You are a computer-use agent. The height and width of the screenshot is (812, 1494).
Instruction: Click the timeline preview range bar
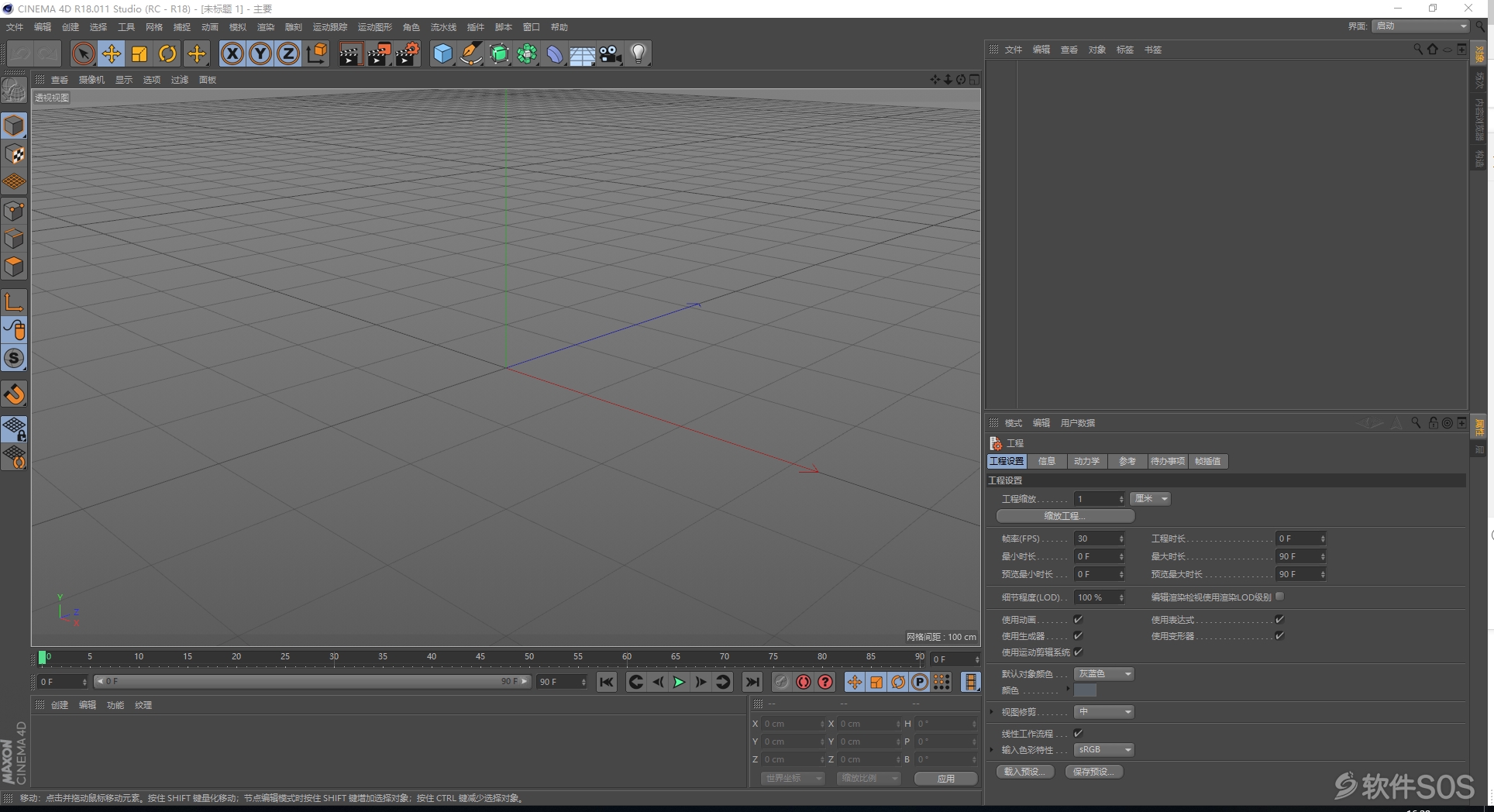coord(312,682)
